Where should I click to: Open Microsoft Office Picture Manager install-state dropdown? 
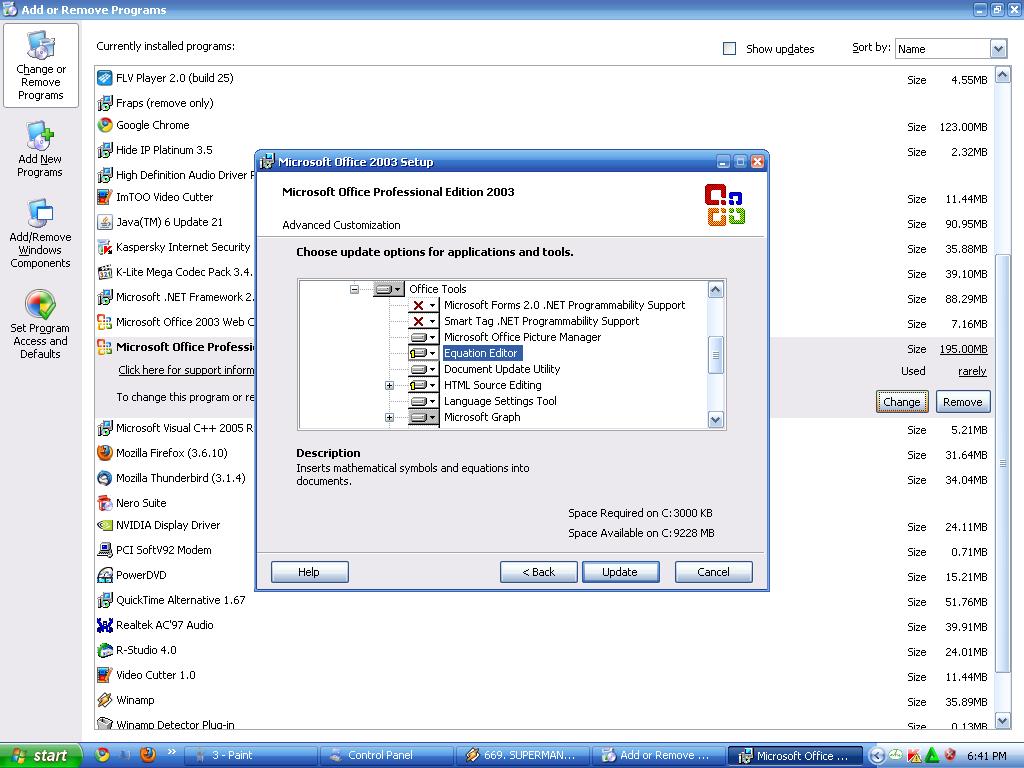point(423,337)
